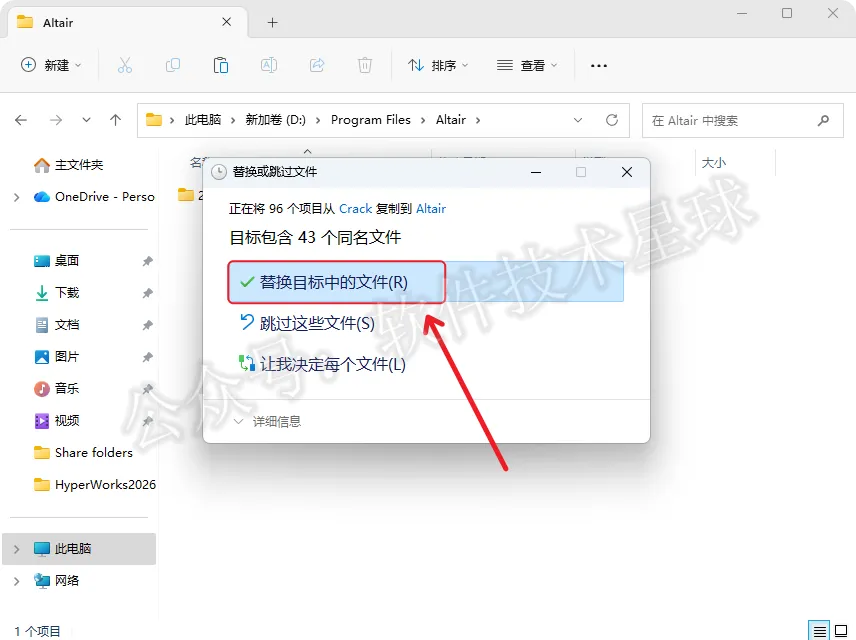The image size is (856, 640).
Task: Click chevron after Program Files breadcrumb
Action: [x=423, y=120]
